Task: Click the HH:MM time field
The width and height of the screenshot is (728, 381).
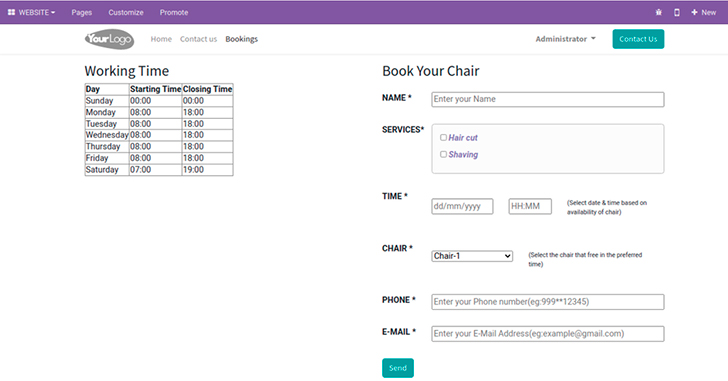Action: pos(530,207)
